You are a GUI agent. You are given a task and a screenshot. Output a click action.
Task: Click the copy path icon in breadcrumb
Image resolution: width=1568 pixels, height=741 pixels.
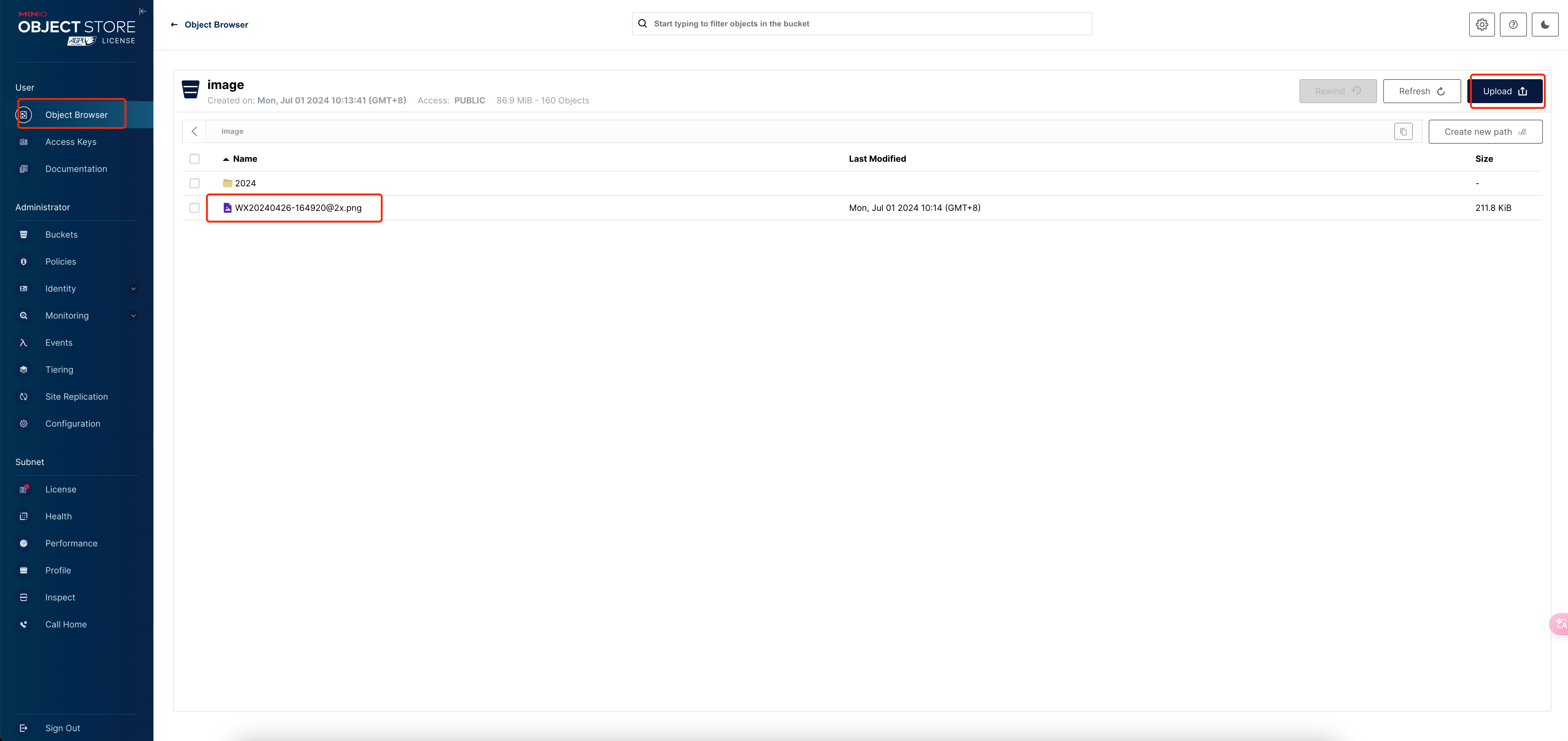(1404, 131)
